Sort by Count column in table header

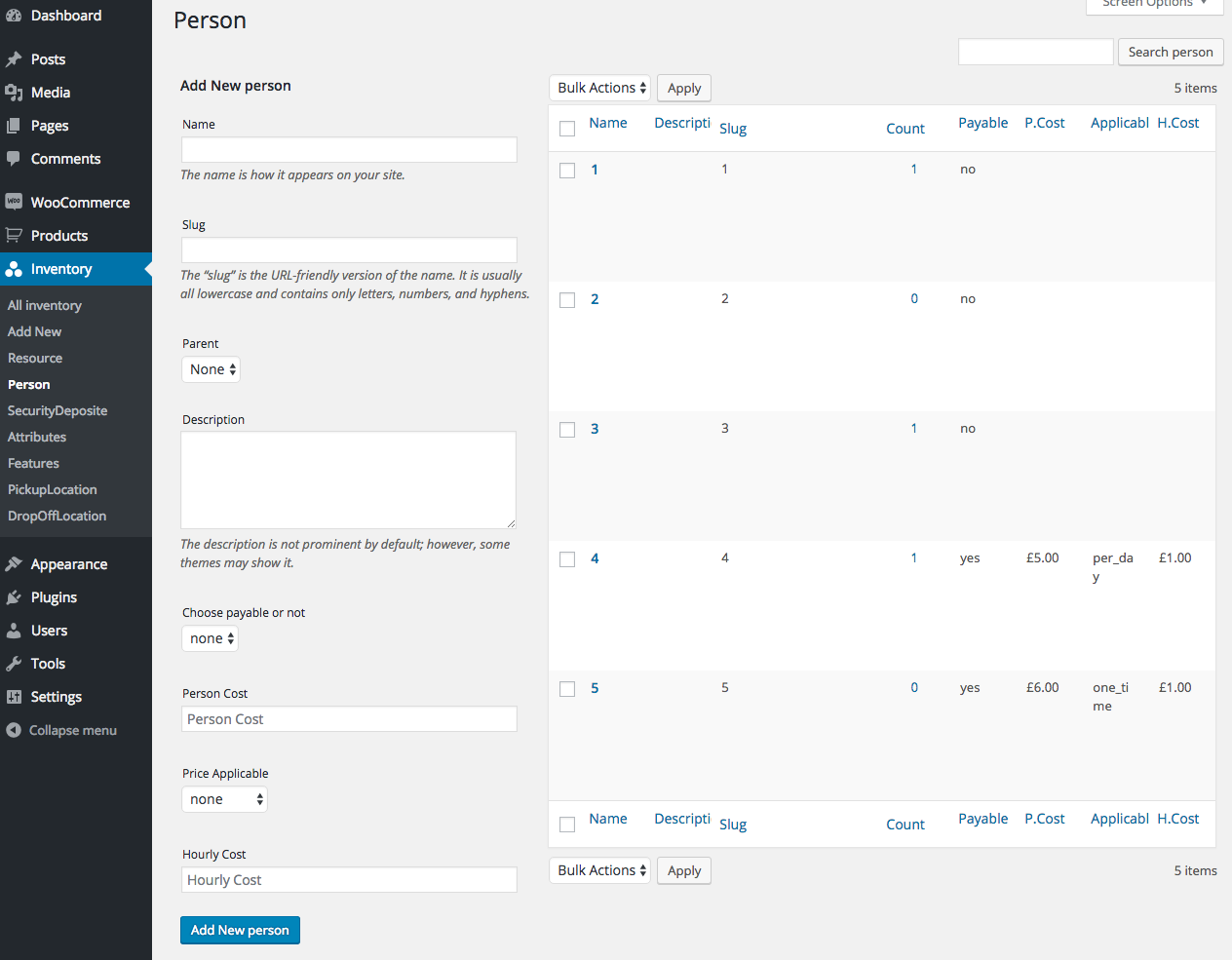point(905,129)
